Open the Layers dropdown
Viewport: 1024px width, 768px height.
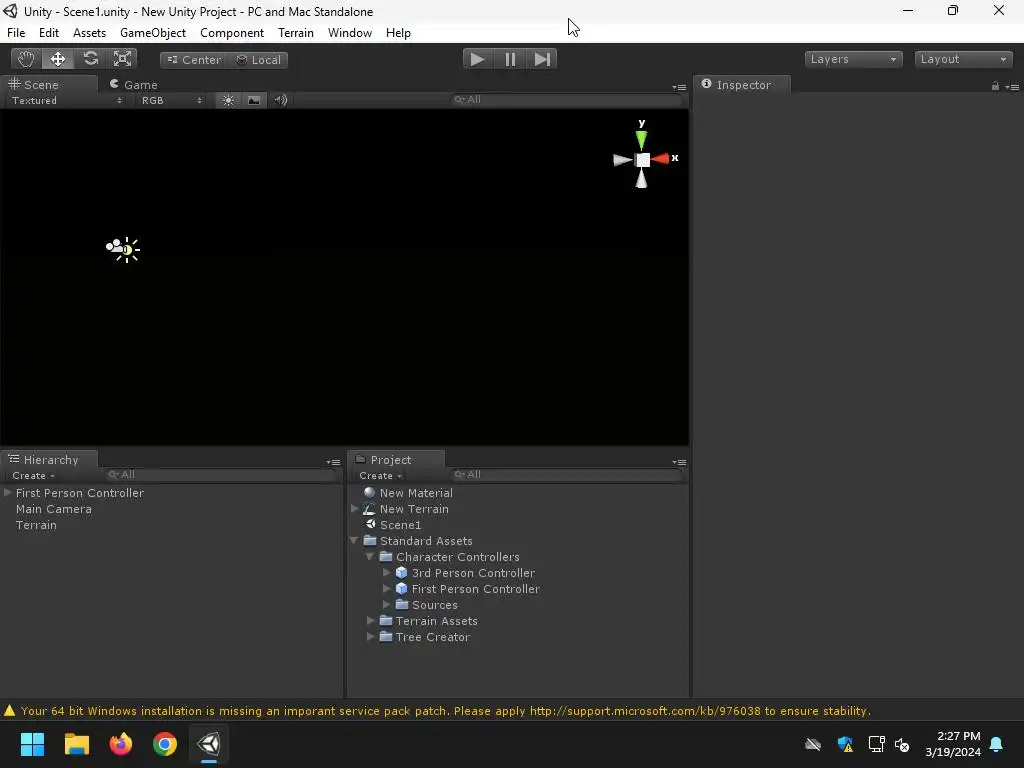pyautogui.click(x=854, y=59)
